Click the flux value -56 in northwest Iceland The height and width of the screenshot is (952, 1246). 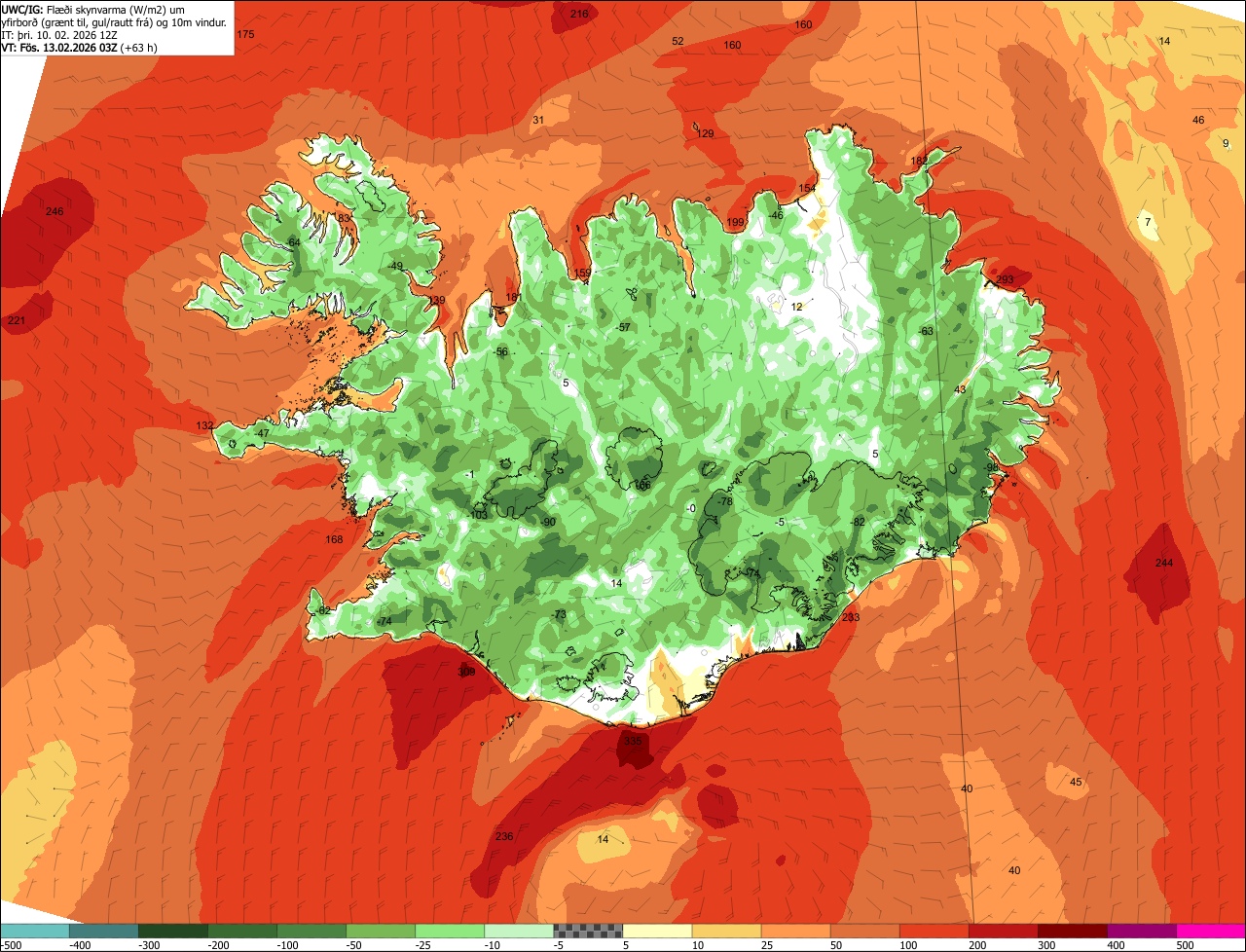(x=500, y=351)
